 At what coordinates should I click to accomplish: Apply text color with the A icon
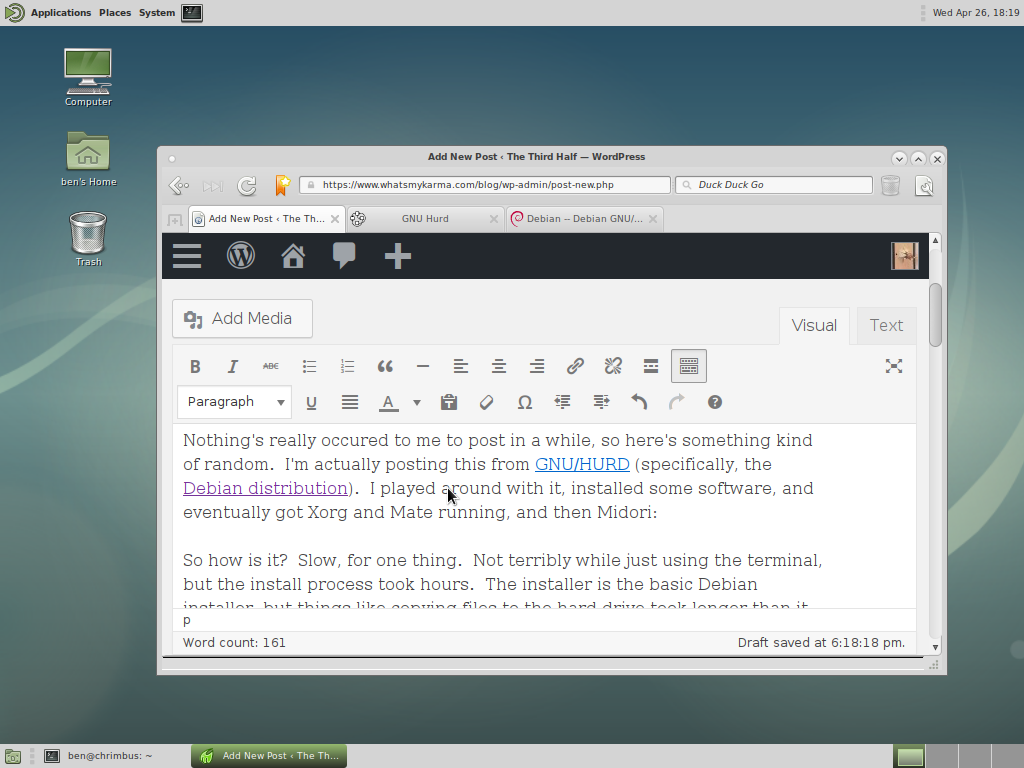pos(389,402)
